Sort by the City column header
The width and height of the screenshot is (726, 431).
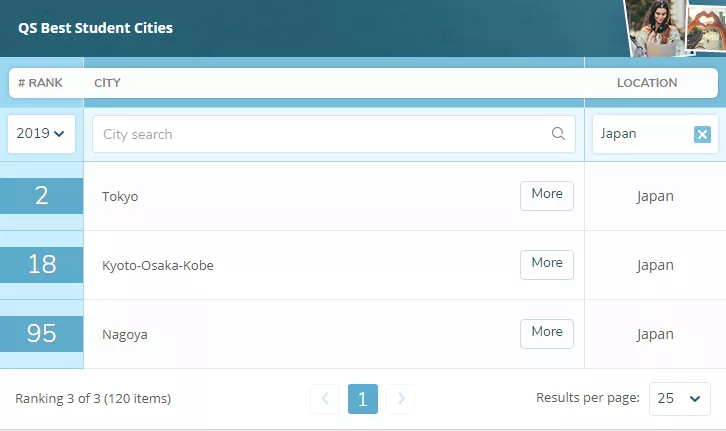click(107, 83)
